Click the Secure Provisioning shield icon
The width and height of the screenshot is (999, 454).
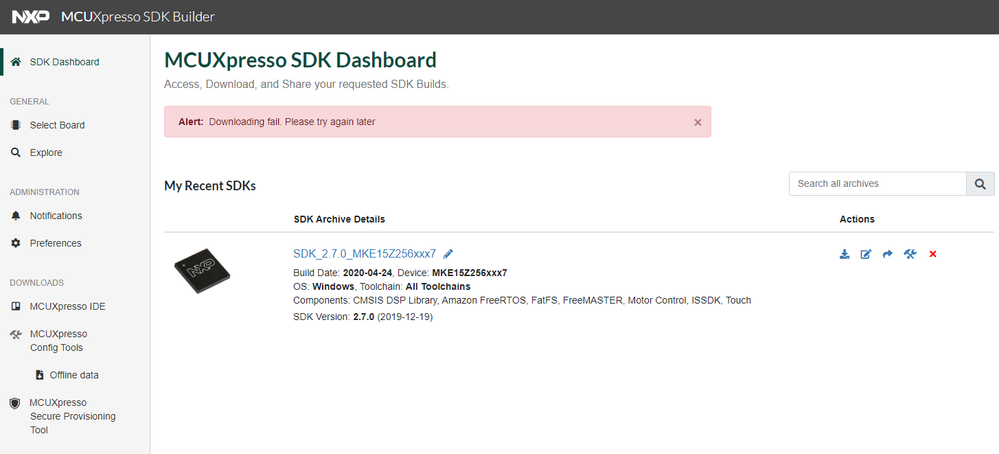[x=15, y=403]
